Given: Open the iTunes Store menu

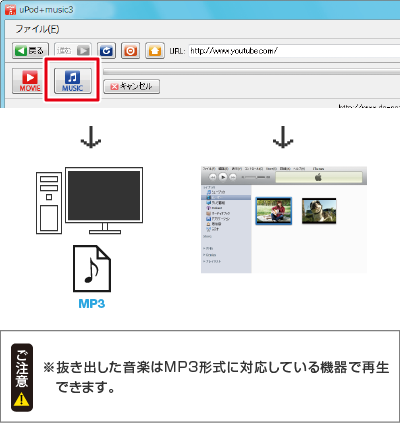Looking at the screenshot, I should 271,169.
